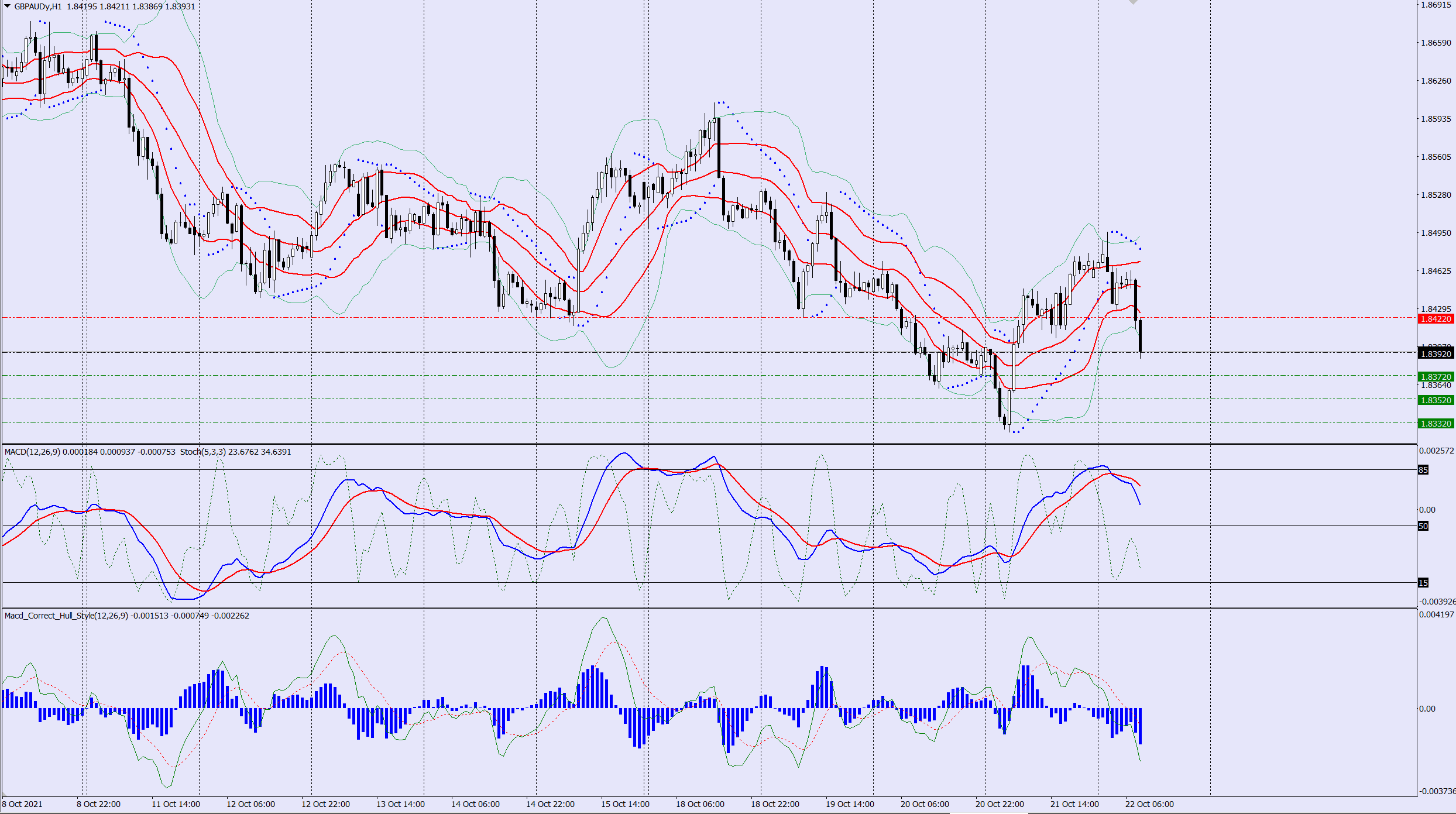Click the 12 Oct 22:00 time label

tap(325, 804)
